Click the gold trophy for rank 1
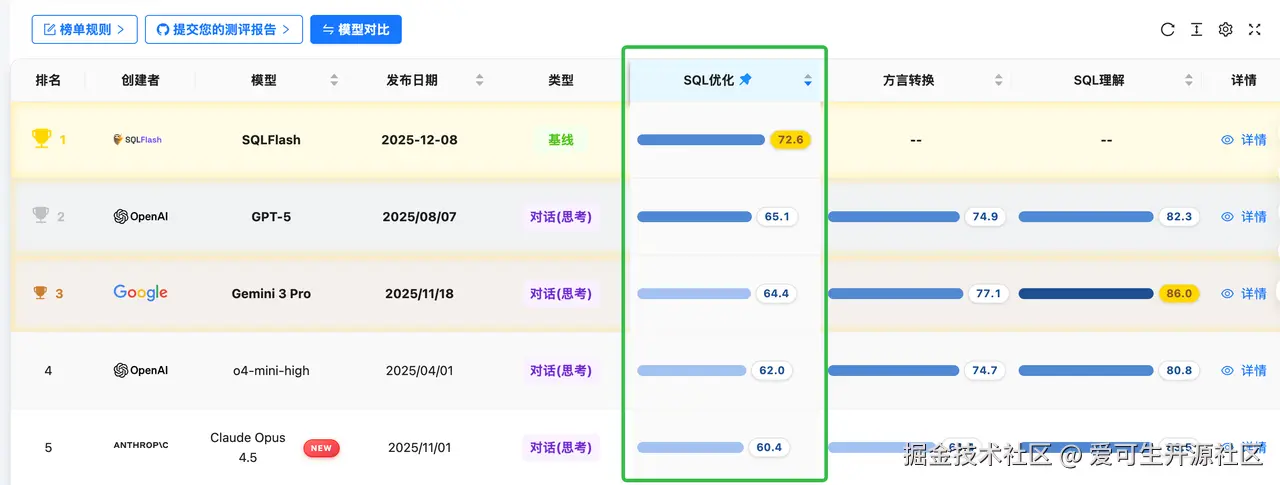Screen dimensions: 1280x485 pyautogui.click(x=41, y=140)
